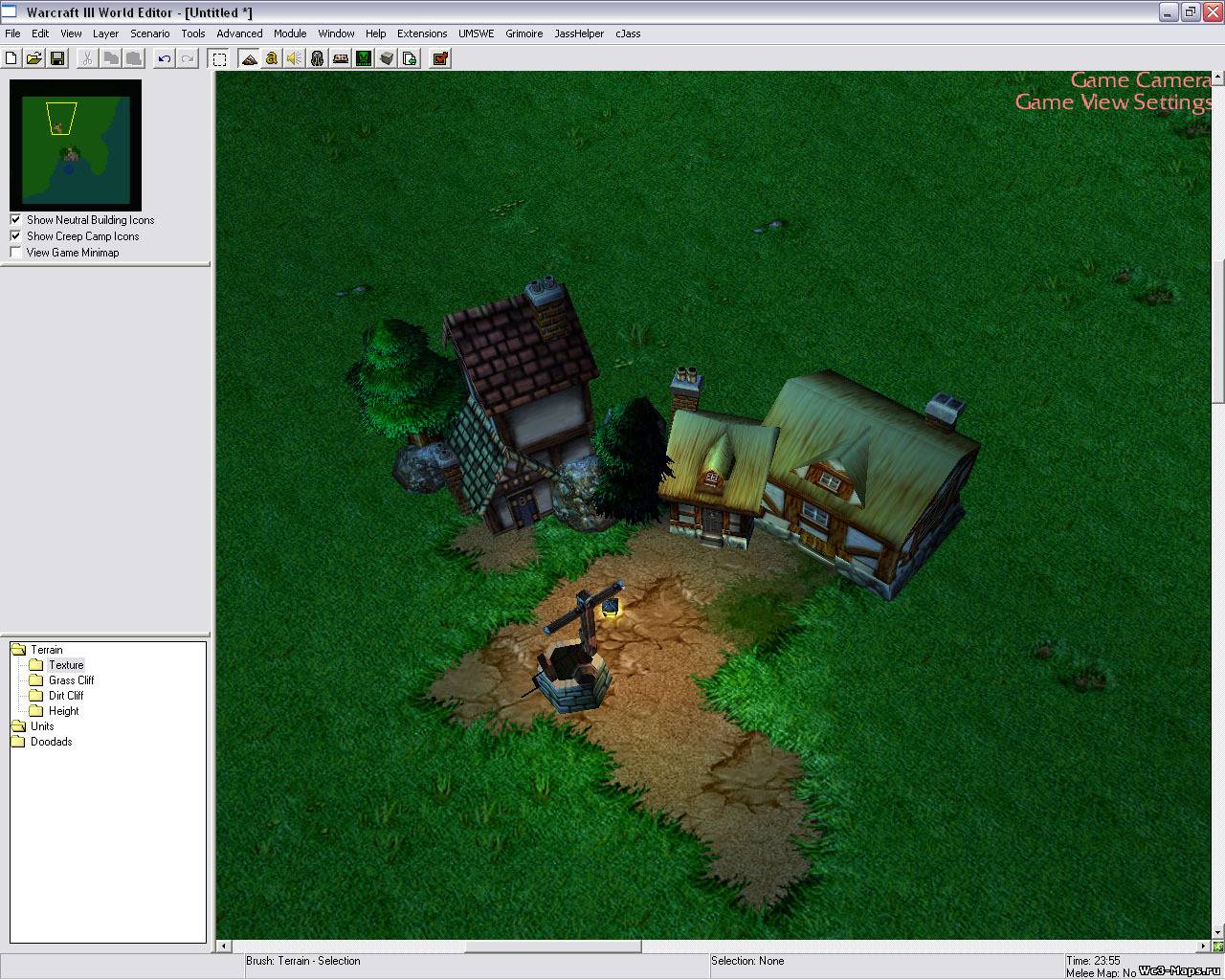Open the Terrain Editor toolbar icon

point(249,58)
